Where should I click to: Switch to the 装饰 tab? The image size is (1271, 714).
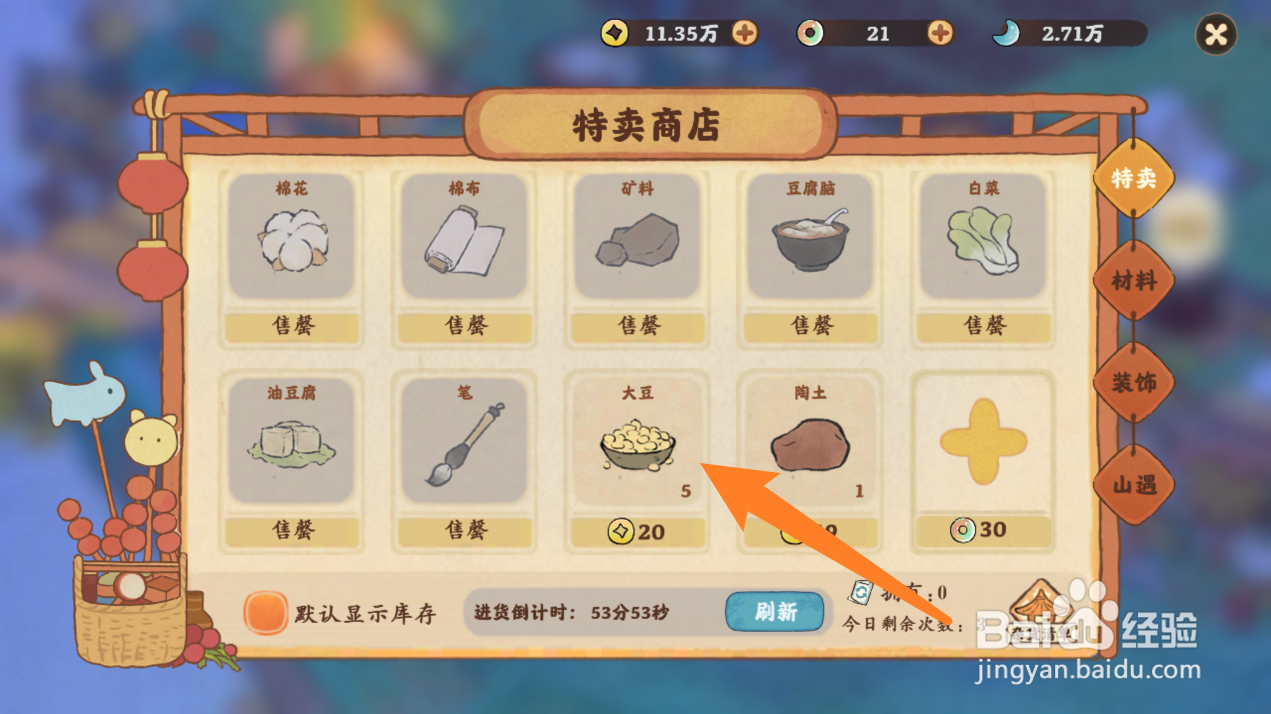1133,383
